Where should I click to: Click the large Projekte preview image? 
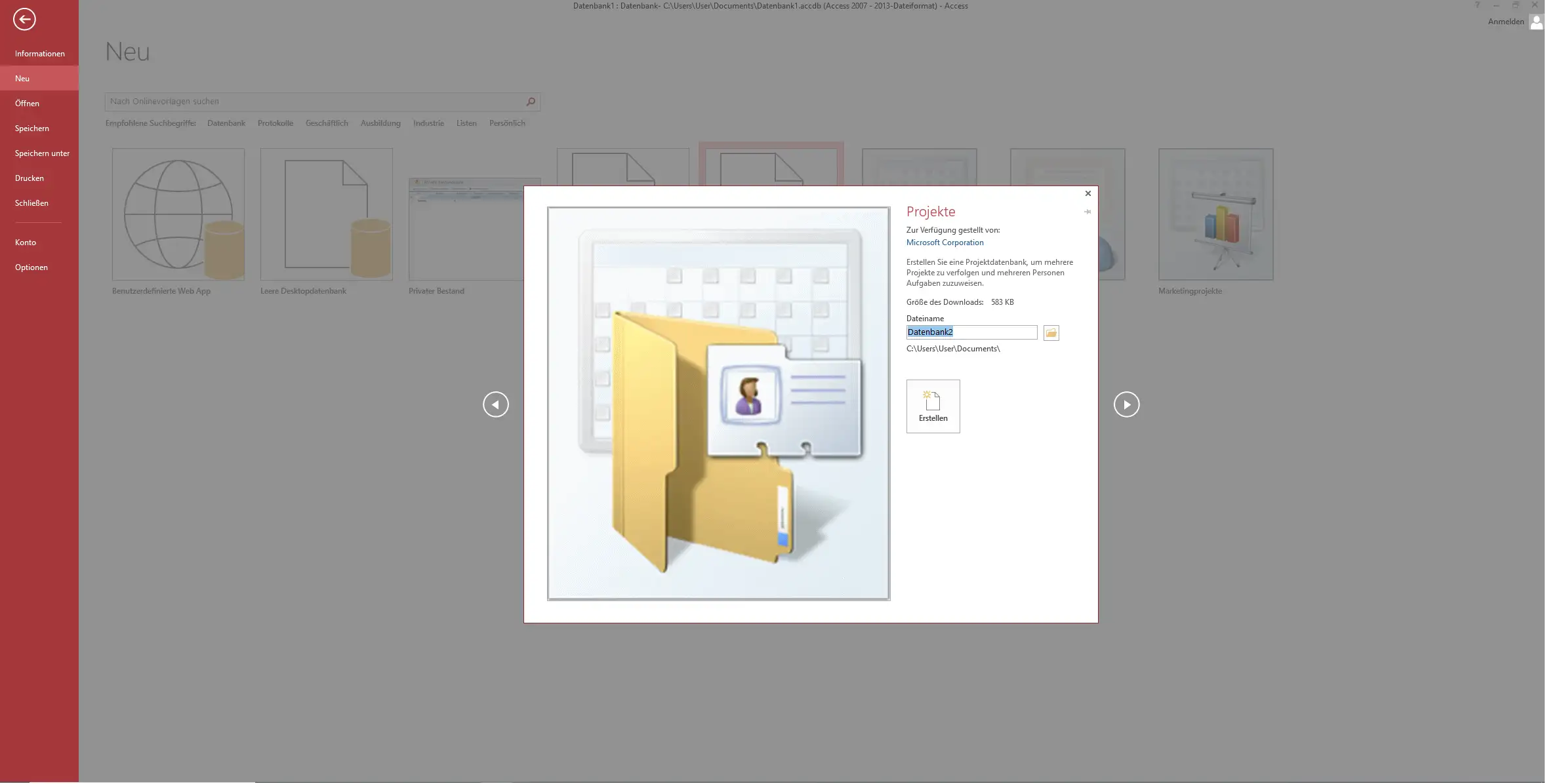tap(718, 403)
